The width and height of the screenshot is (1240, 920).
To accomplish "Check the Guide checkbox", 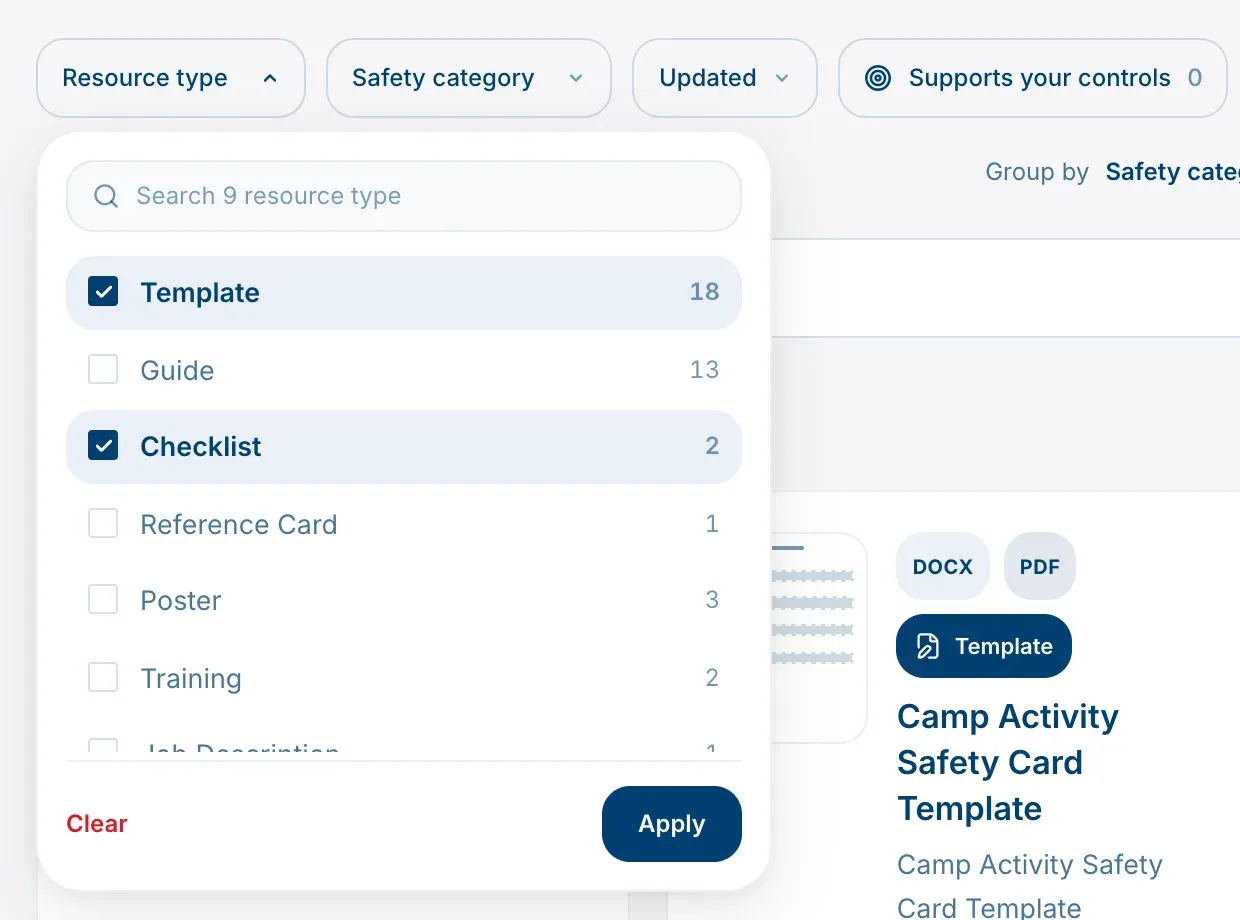I will (x=103, y=370).
